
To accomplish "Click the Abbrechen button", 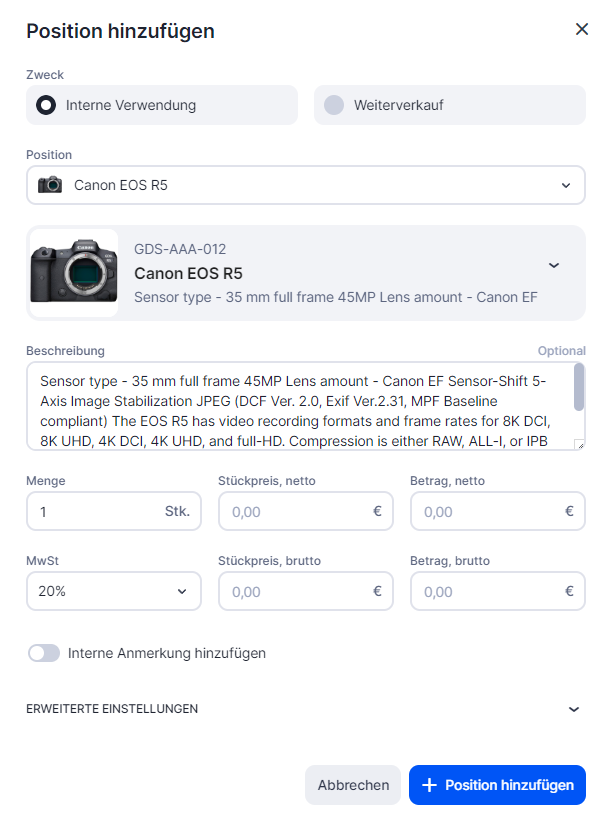I will pos(353,785).
